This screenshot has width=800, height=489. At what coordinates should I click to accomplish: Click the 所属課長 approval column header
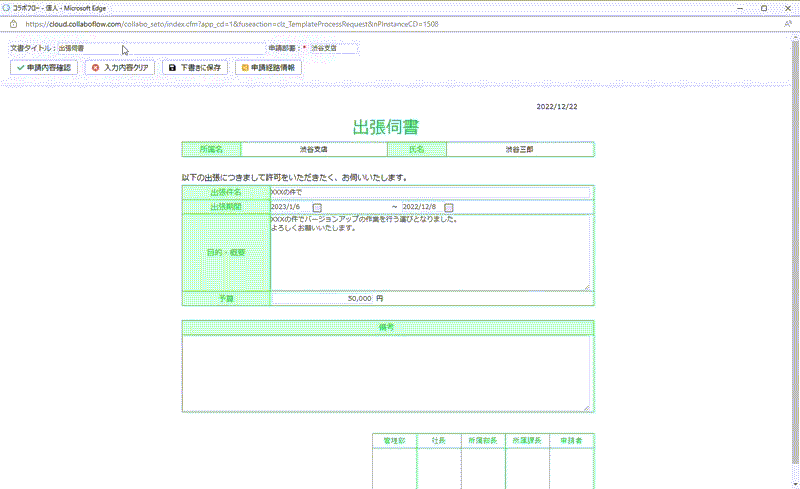(x=527, y=440)
